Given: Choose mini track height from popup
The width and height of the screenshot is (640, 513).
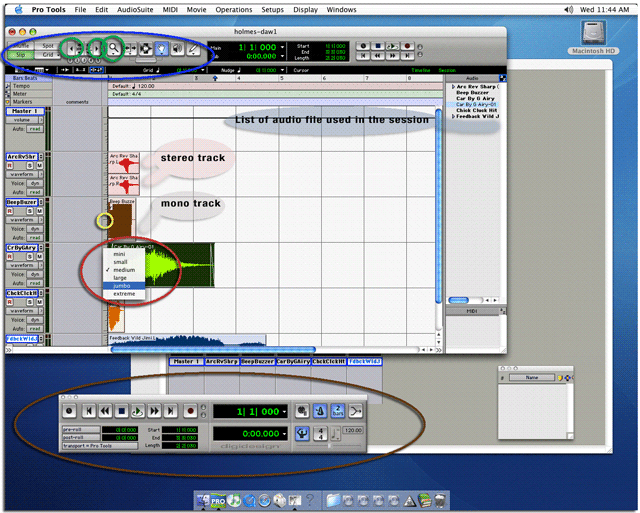Looking at the screenshot, I should [x=124, y=254].
